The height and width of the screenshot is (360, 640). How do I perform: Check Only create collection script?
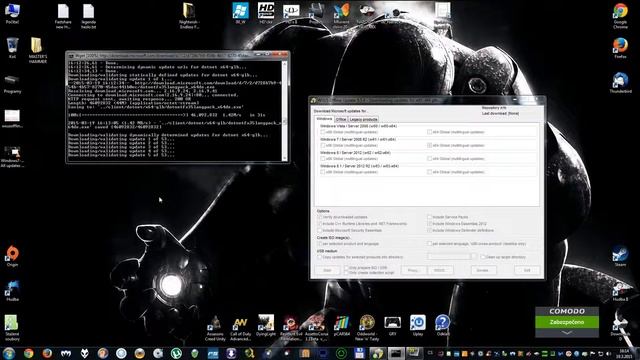coord(346,273)
